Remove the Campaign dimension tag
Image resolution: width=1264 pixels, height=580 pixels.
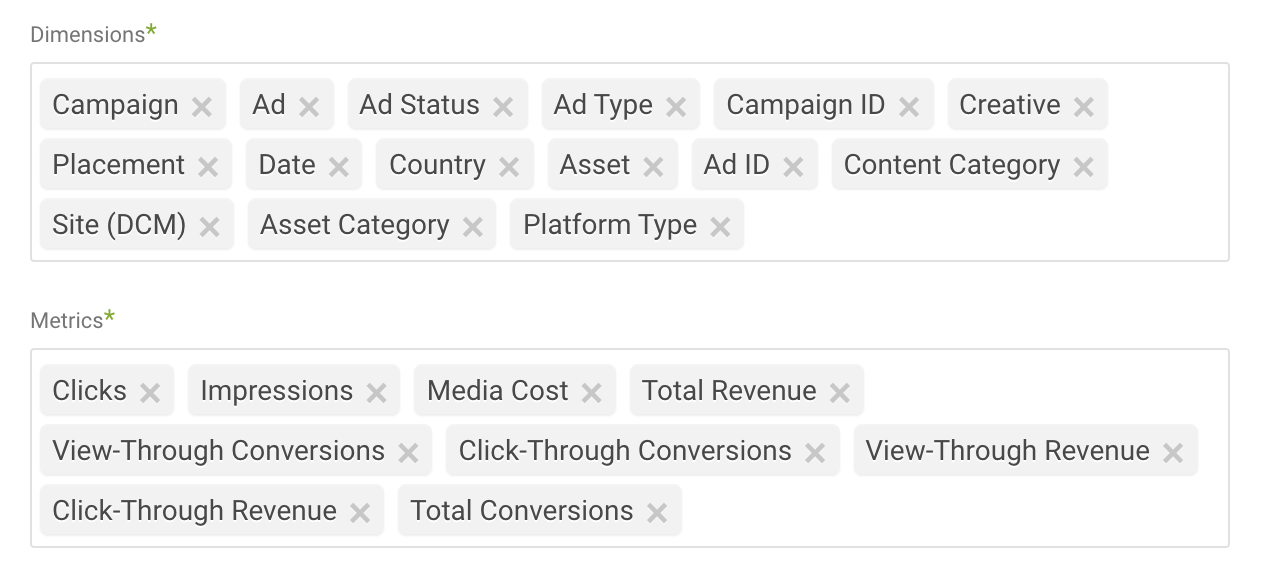(202, 107)
